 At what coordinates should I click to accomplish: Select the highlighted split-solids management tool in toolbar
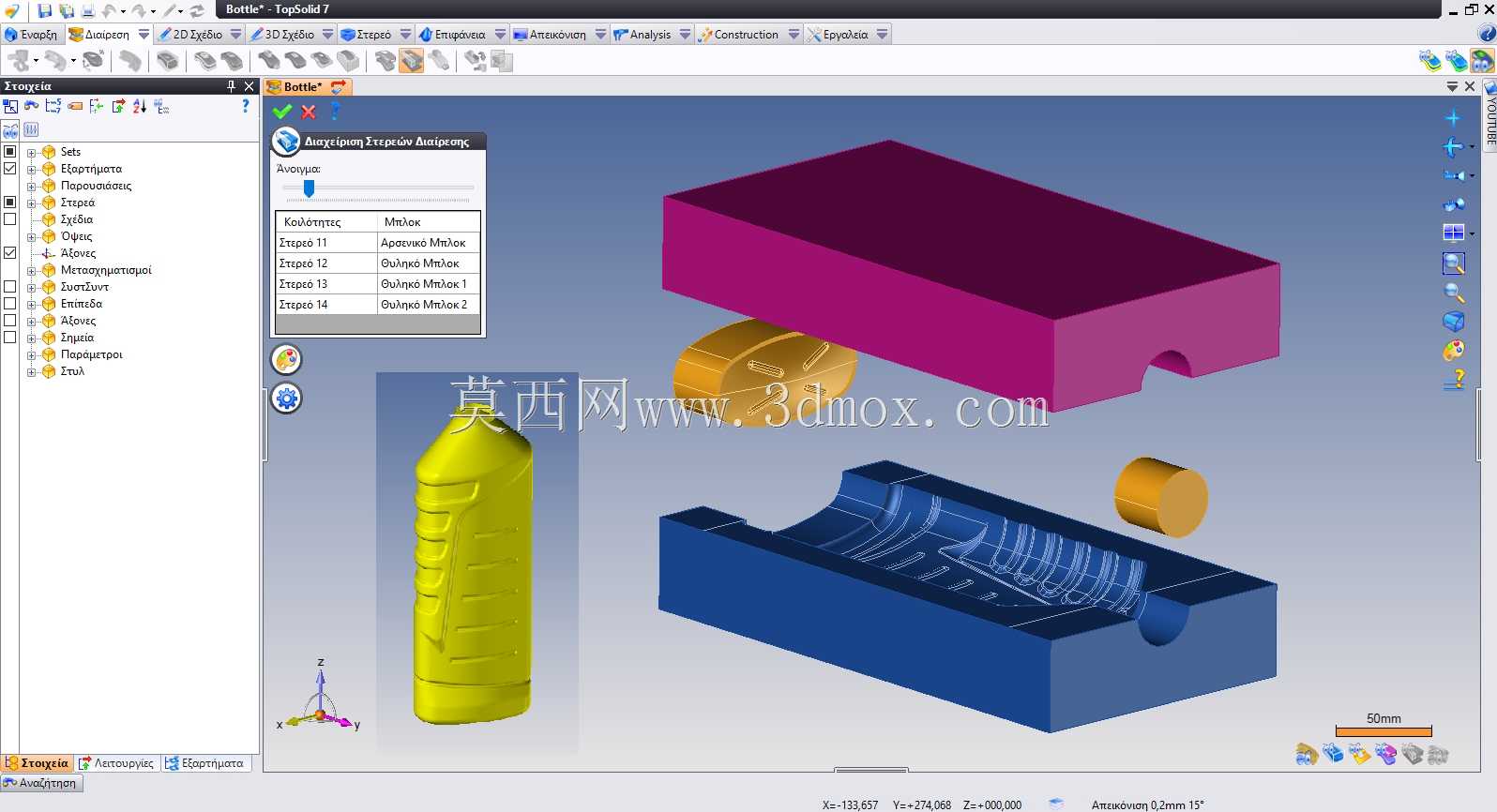pos(412,61)
